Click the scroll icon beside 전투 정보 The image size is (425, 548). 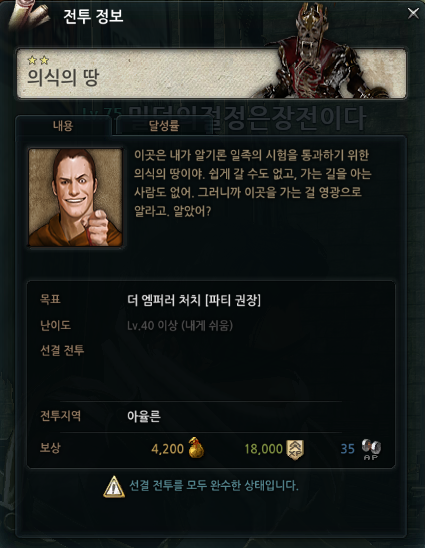[29, 16]
